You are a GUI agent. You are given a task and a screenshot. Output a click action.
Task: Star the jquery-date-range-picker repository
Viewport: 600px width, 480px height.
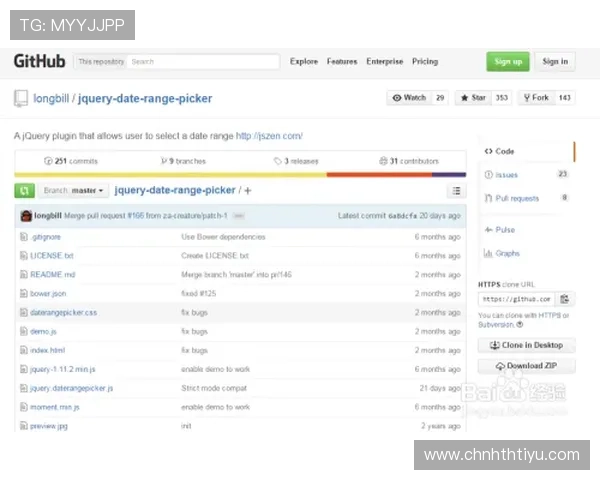(475, 98)
